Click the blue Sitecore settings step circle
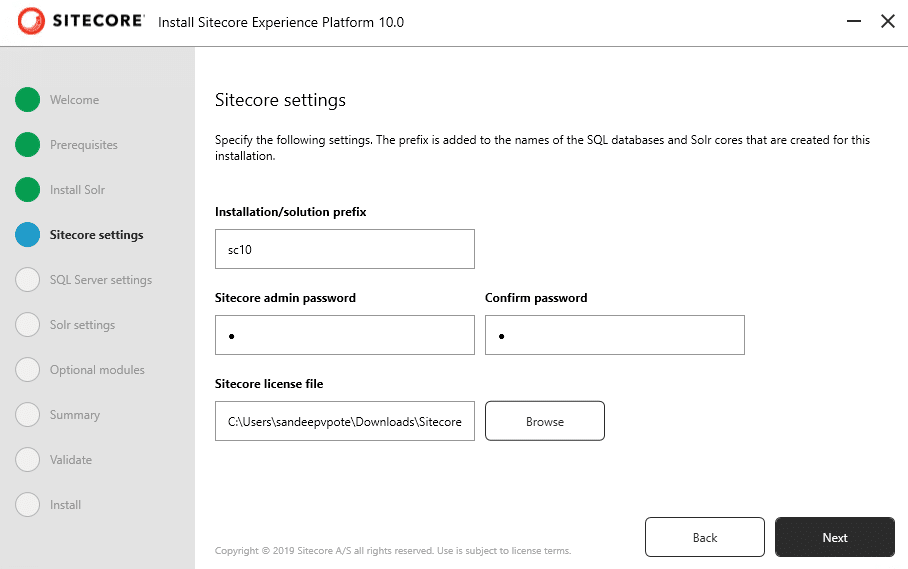This screenshot has width=908, height=569. tap(27, 234)
